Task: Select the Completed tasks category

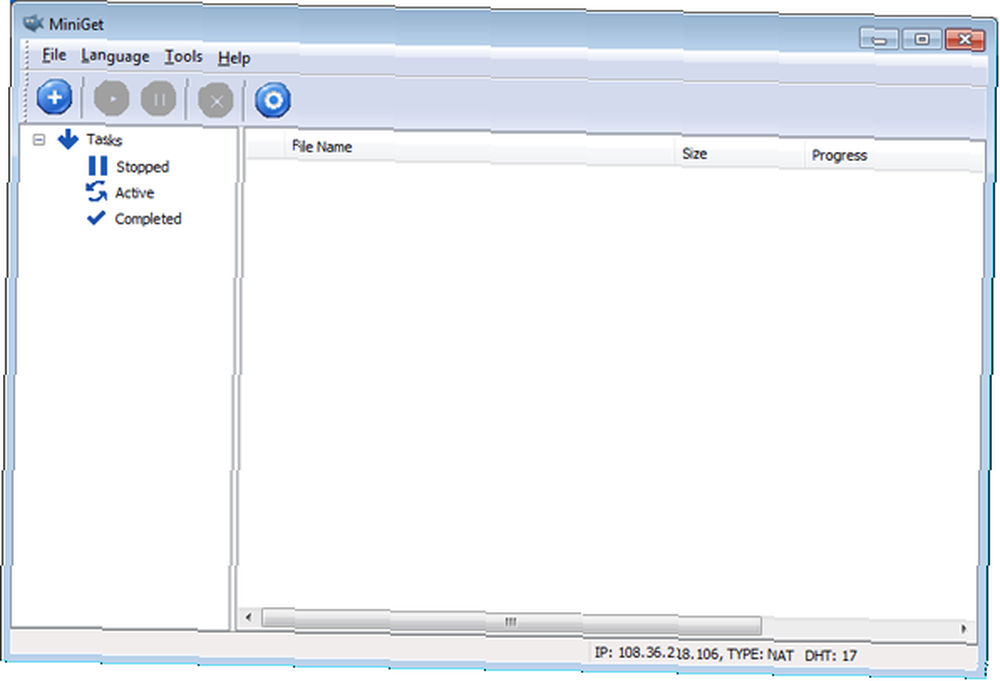Action: click(x=148, y=219)
